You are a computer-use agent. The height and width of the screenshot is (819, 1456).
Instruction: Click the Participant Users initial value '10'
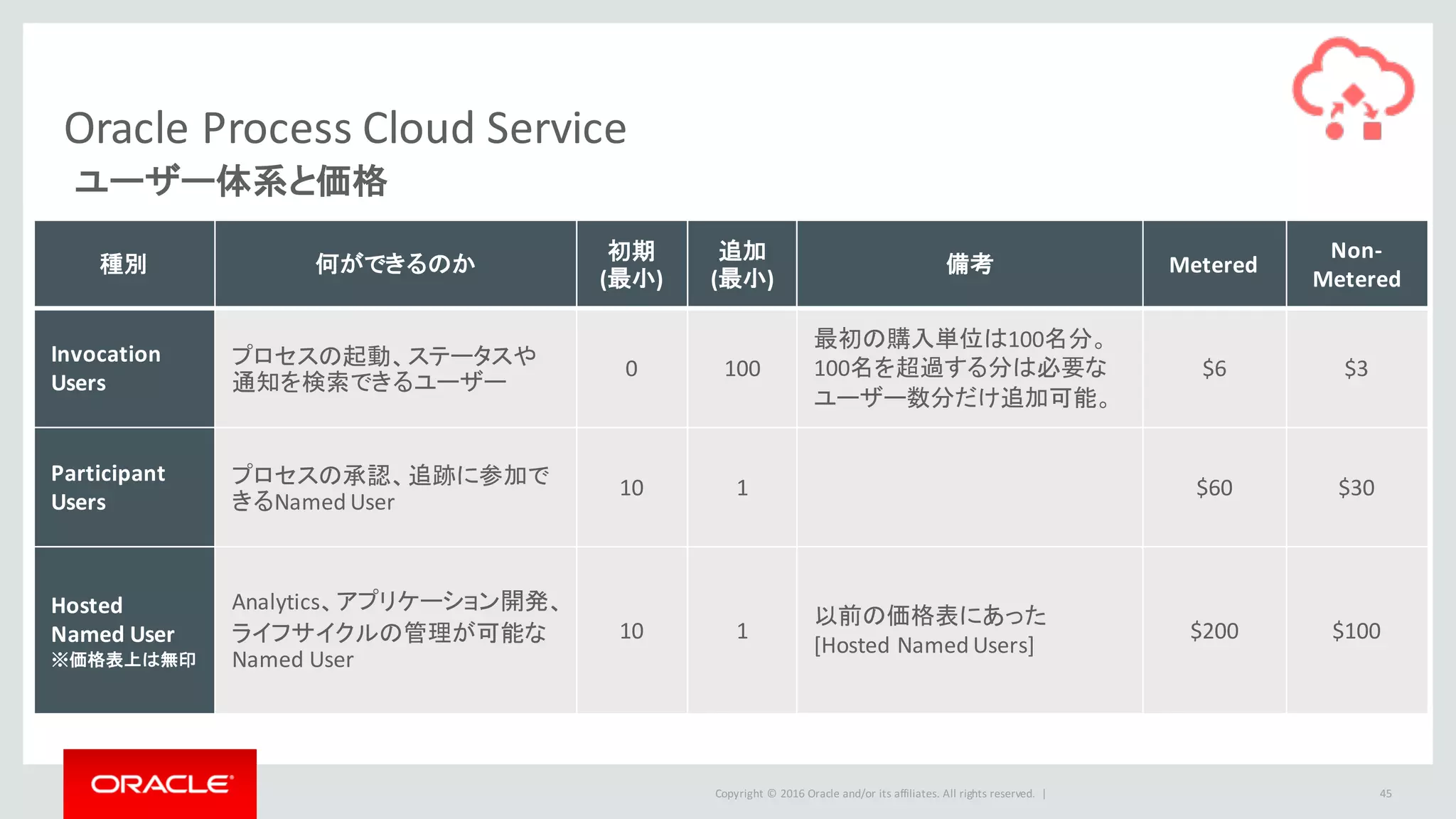[x=631, y=488]
